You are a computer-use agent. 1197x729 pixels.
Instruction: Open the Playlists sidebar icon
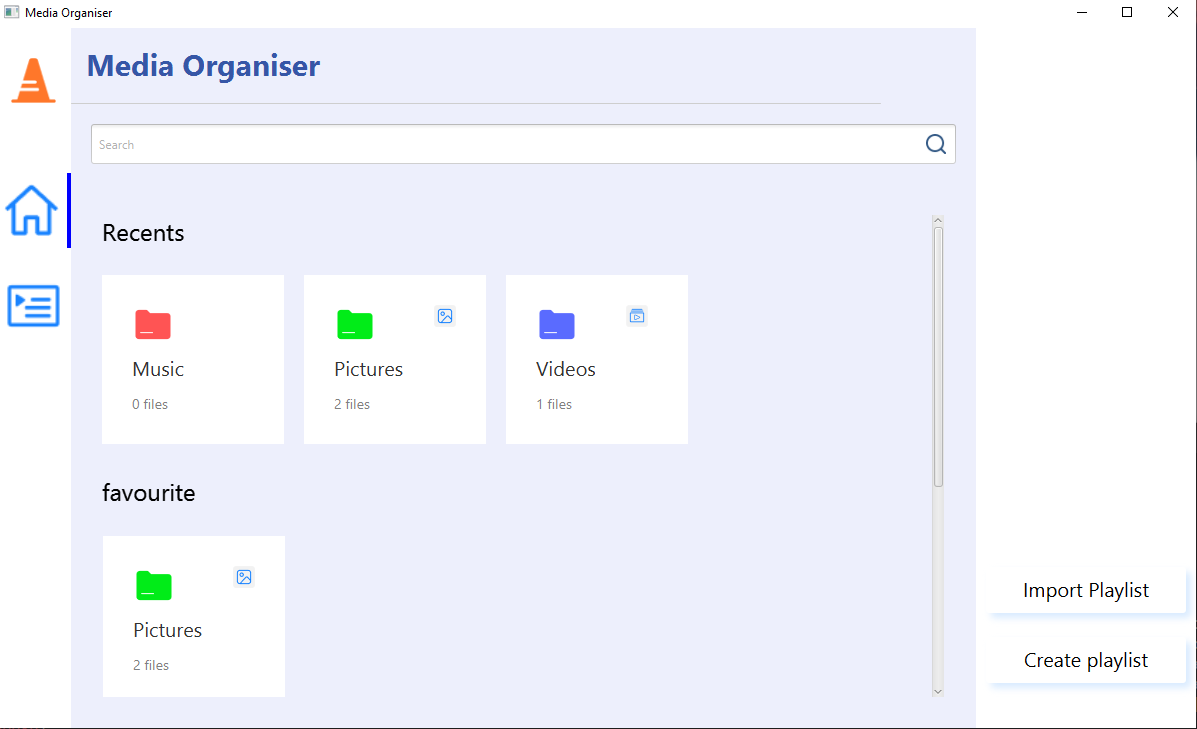tap(33, 306)
